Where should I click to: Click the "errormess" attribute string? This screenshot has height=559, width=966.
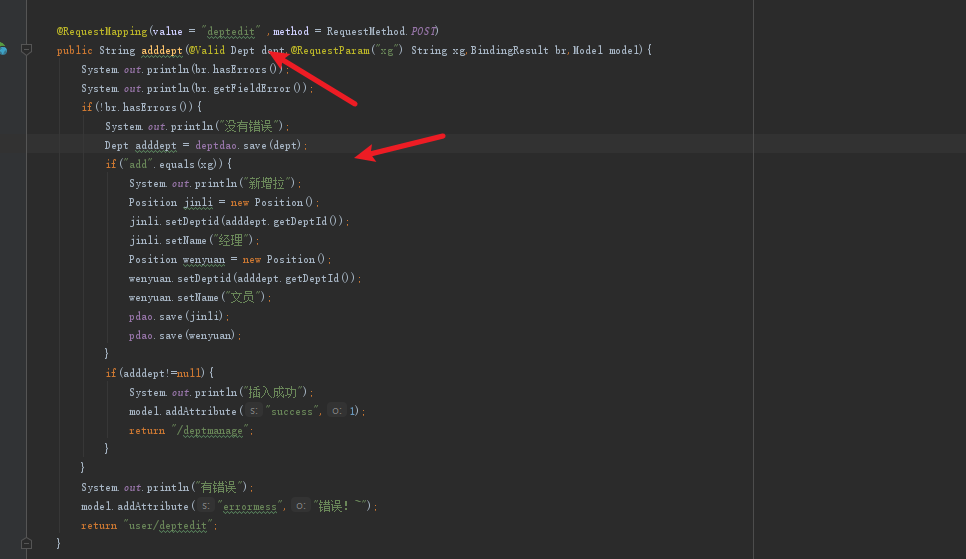[250, 506]
